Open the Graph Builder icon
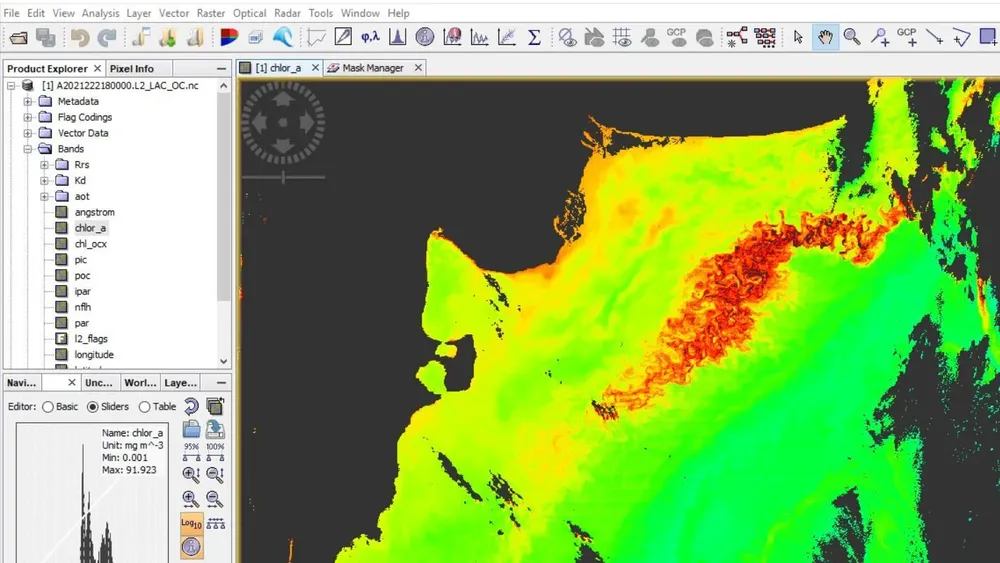Image resolution: width=1000 pixels, height=563 pixels. [738, 38]
